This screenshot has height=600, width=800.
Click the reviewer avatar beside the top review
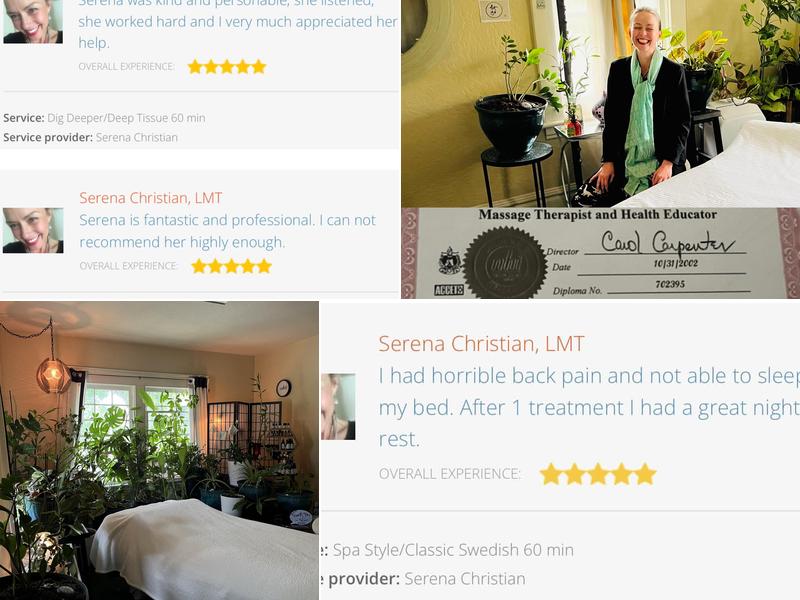[33, 21]
